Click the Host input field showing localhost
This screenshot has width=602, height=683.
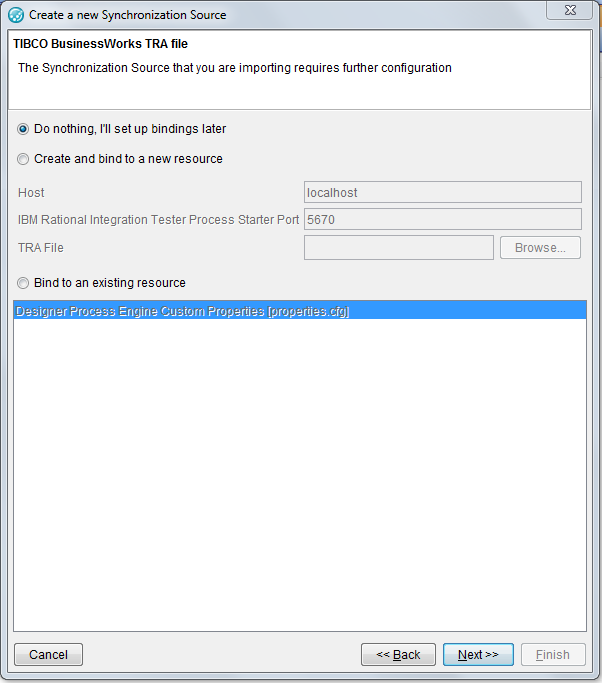(x=443, y=192)
